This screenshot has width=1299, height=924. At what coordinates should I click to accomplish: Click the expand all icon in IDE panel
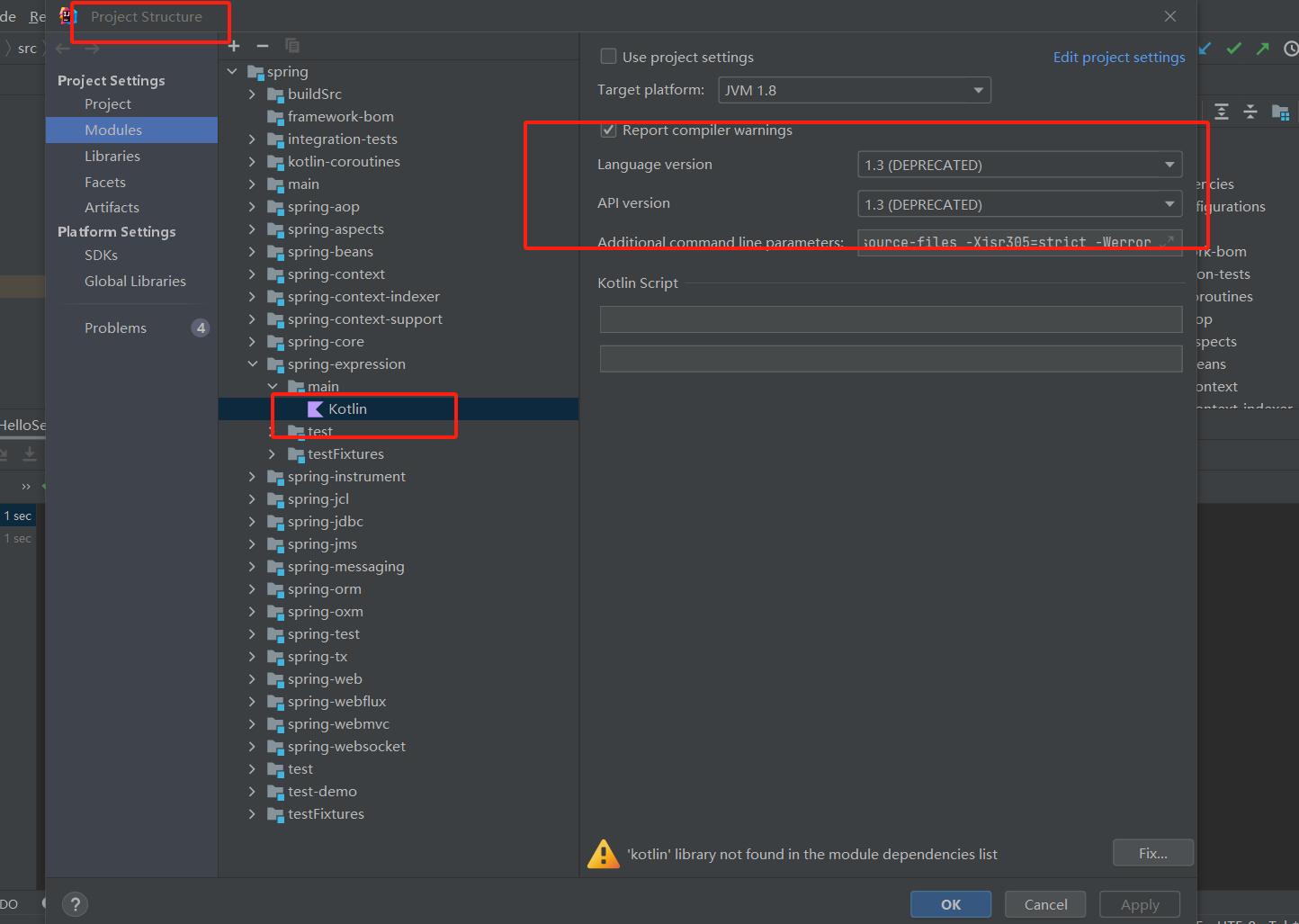pos(1222,112)
